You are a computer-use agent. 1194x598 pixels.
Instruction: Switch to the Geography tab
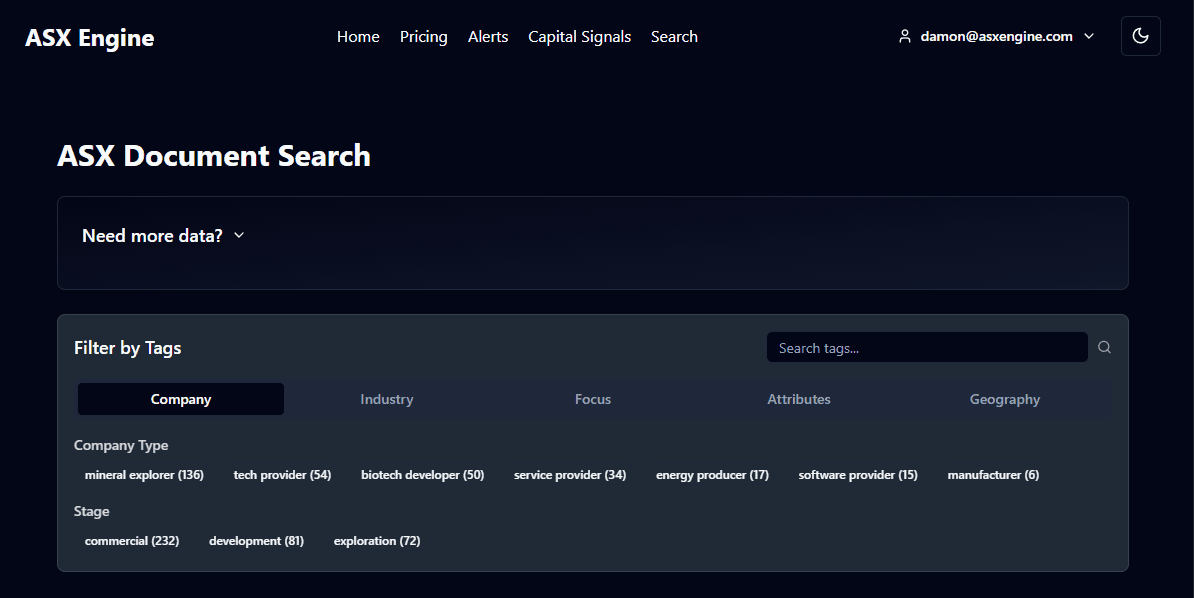(1004, 399)
